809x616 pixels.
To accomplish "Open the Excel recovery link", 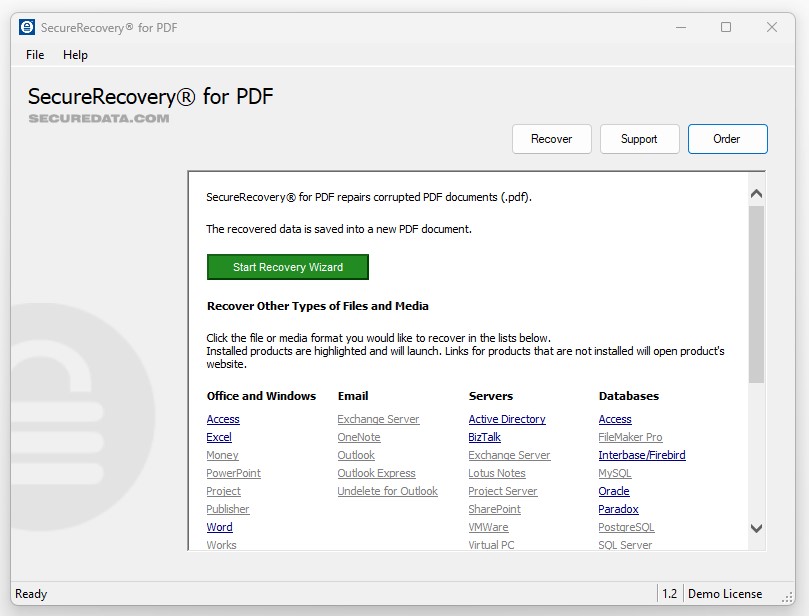I will click(219, 437).
